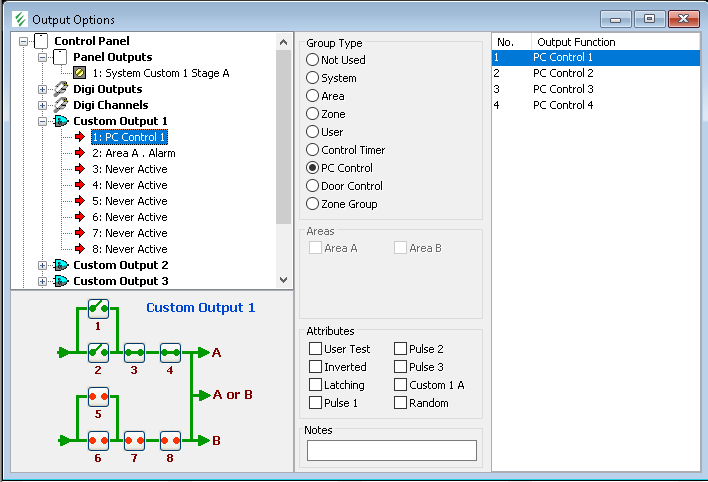
Task: Expand the Digi Channels tree node
Action: pos(42,105)
